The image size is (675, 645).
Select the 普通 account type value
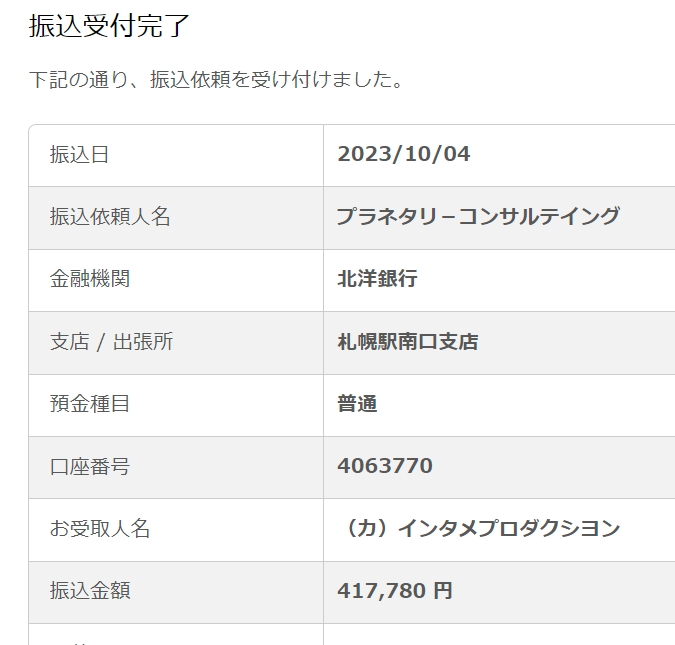357,404
